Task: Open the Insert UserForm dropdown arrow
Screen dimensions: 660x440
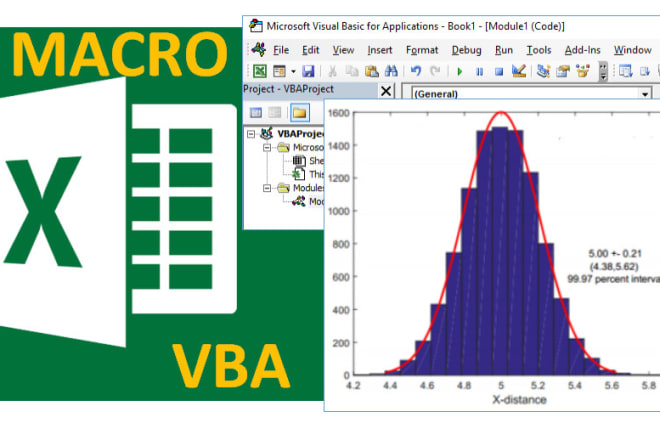Action: pos(293,72)
